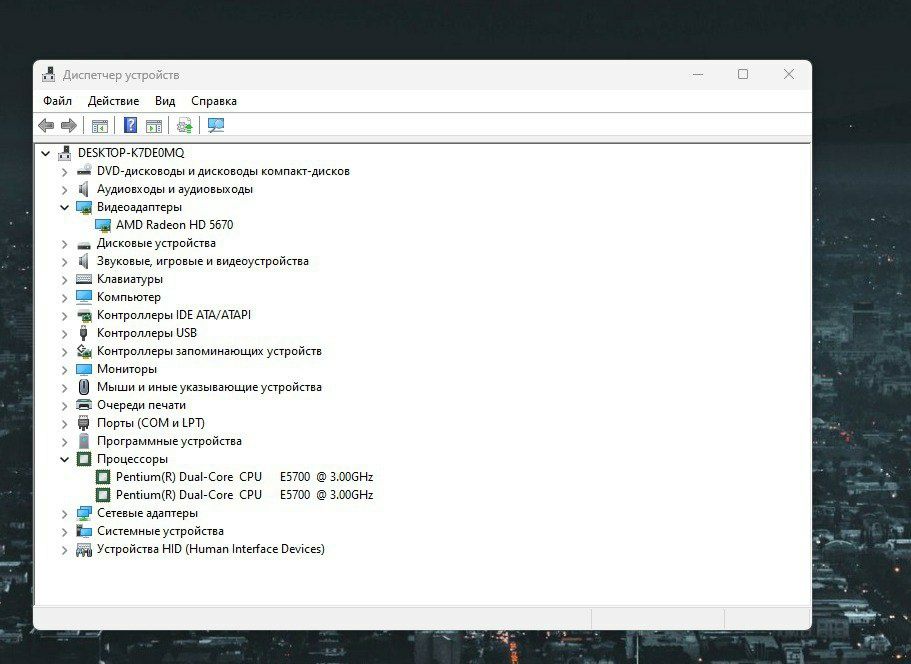Click the Аудиовходы и аудиовыходы speaker icon

pyautogui.click(x=84, y=189)
